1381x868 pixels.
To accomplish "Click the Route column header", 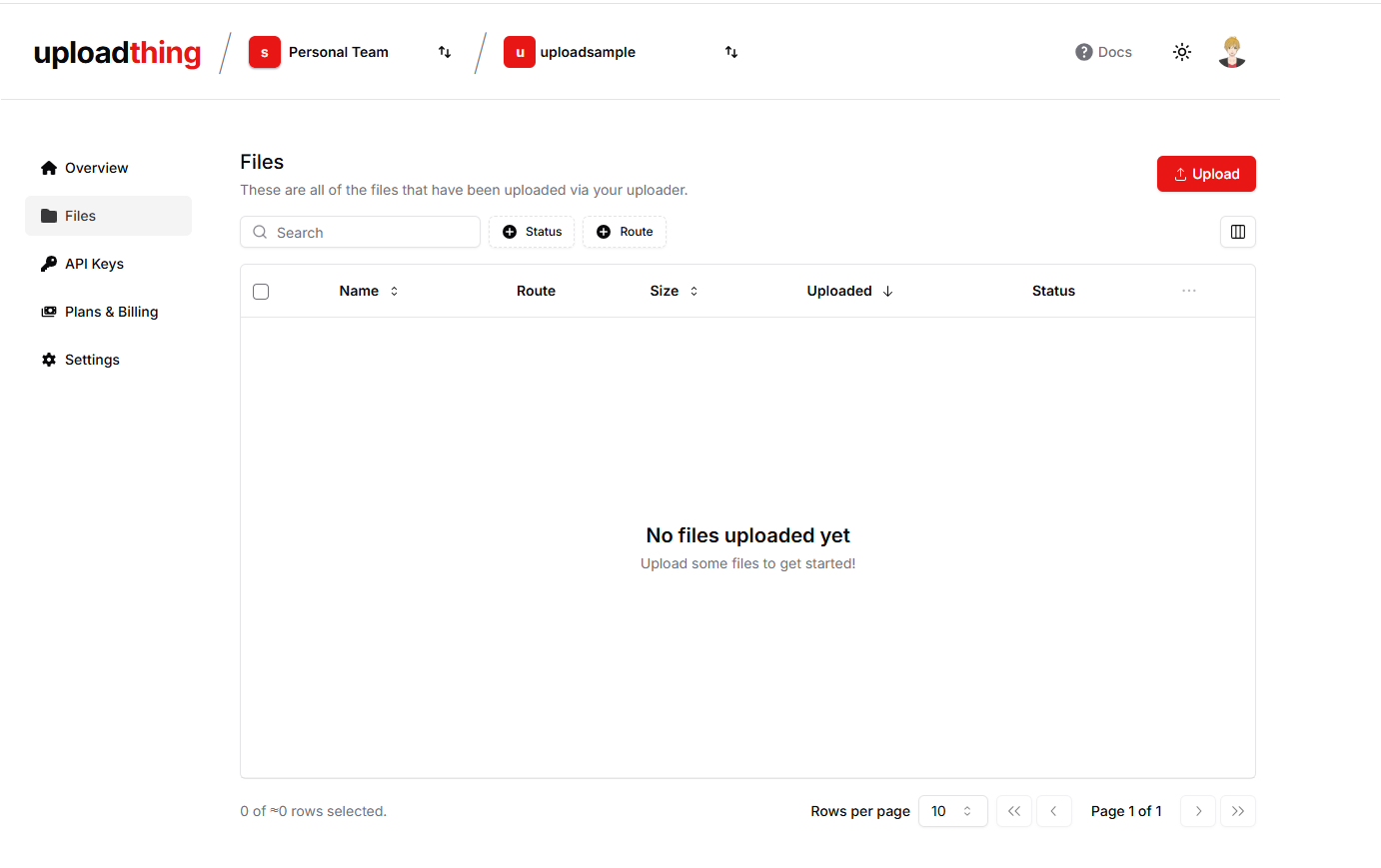I will pyautogui.click(x=536, y=291).
